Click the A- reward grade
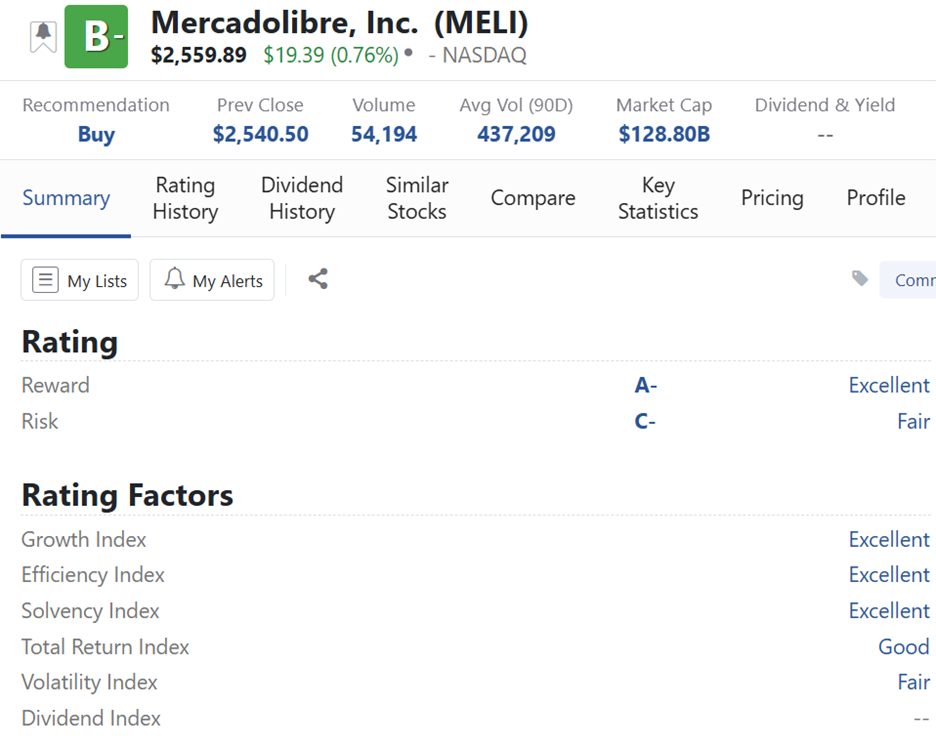This screenshot has width=936, height=747. pyautogui.click(x=645, y=385)
